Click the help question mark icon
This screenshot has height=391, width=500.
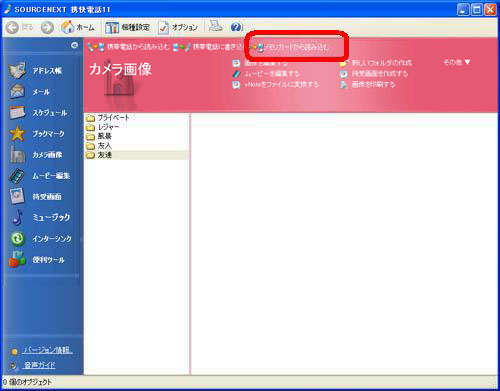coord(236,27)
